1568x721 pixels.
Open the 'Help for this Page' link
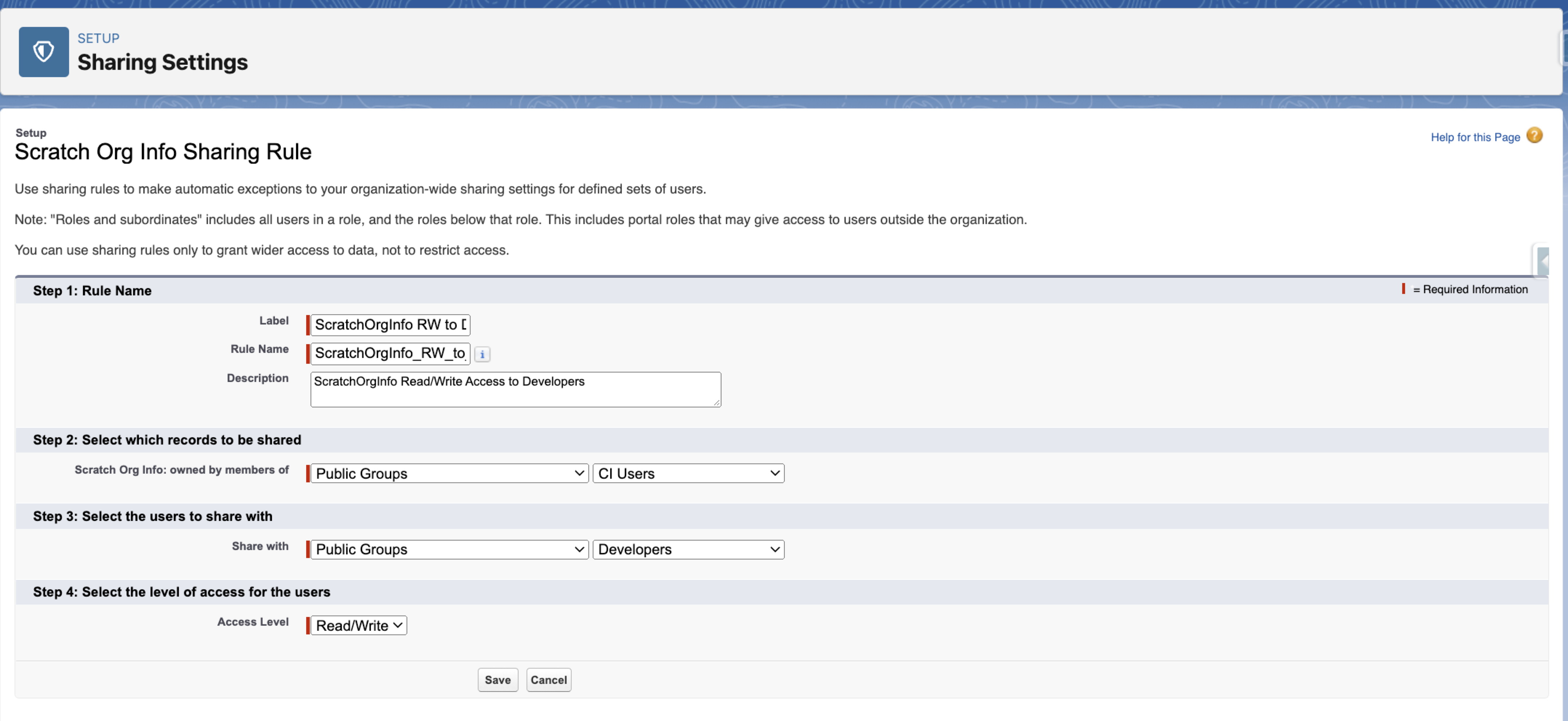[x=1475, y=138]
